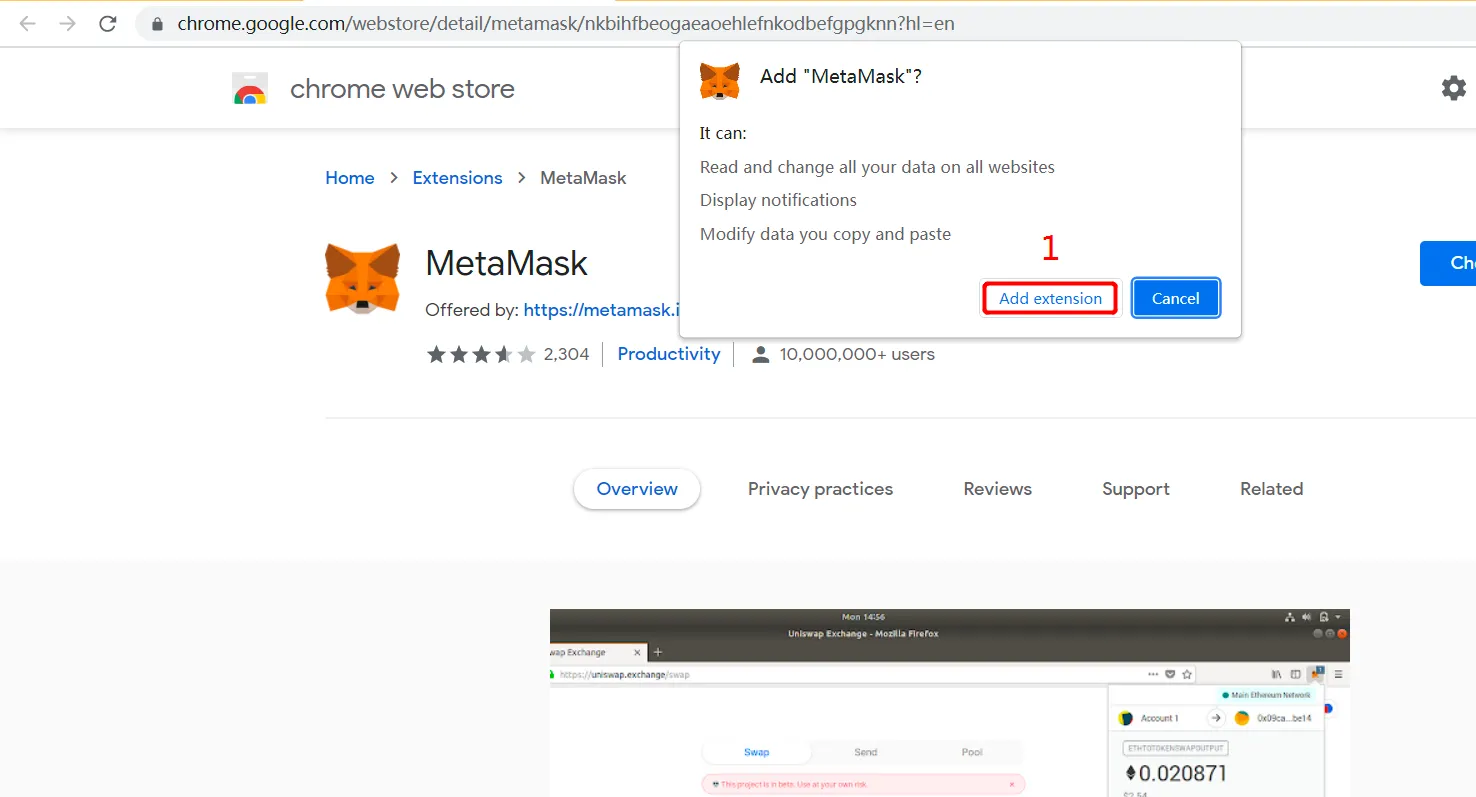Open the Productivity category link
The height and width of the screenshot is (797, 1476).
pos(669,354)
